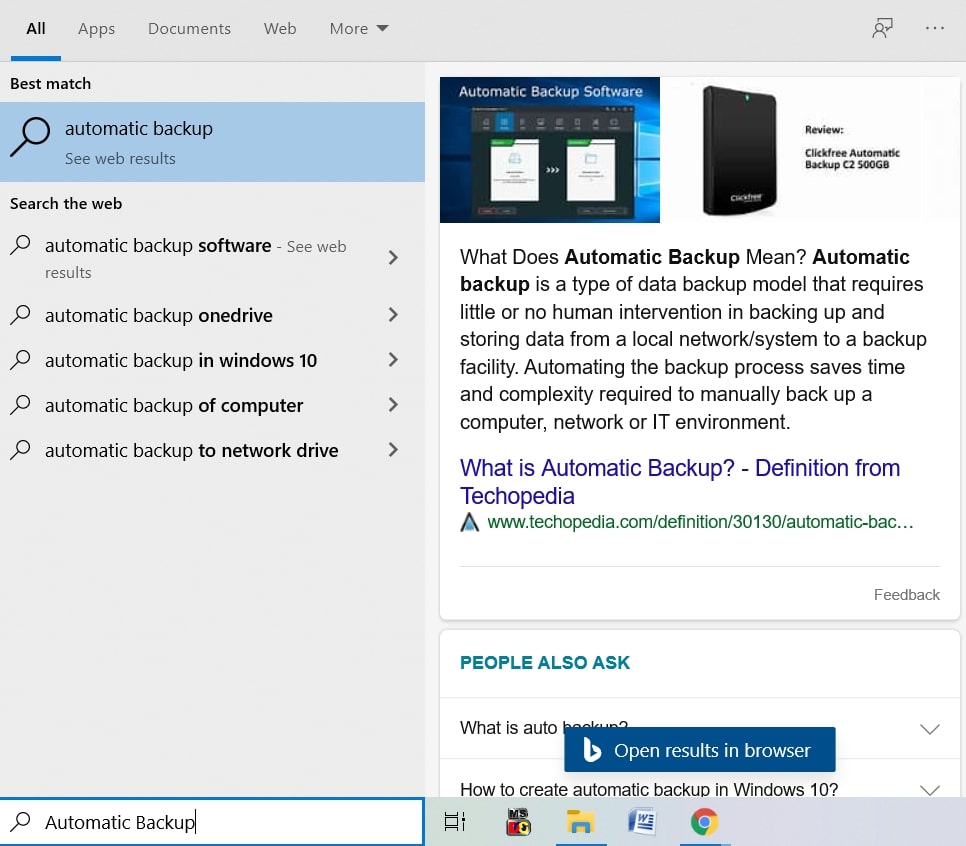The height and width of the screenshot is (846, 966).
Task: Click search icon beside 'automatic backup in windows 10'
Action: pos(20,360)
